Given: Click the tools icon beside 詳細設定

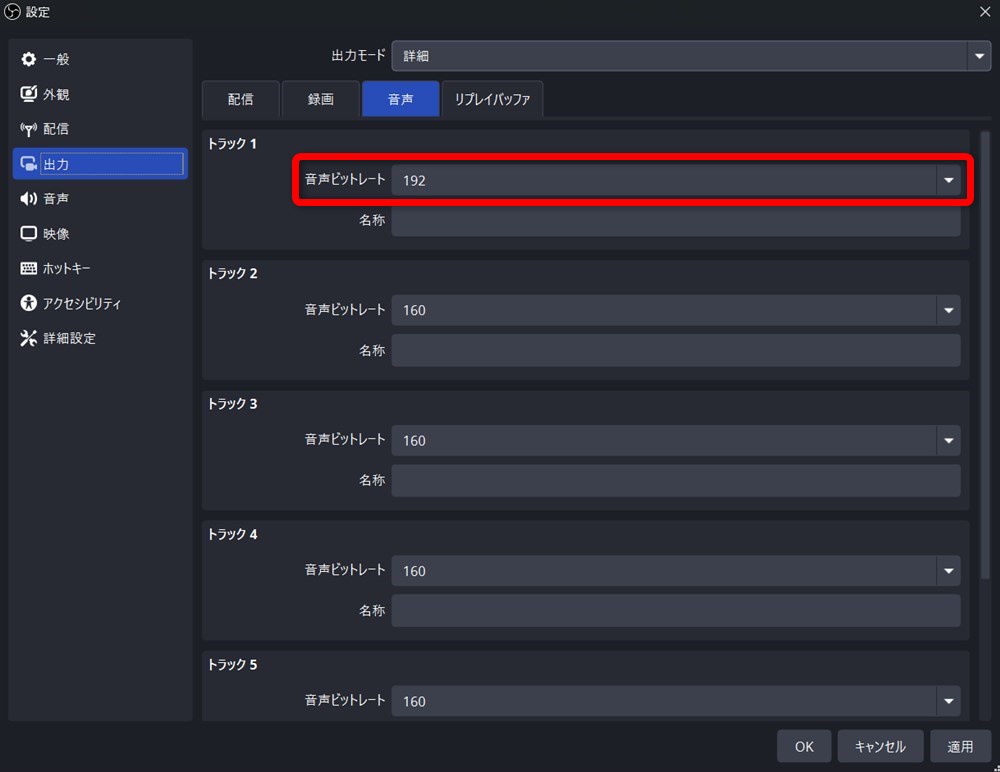Looking at the screenshot, I should point(29,338).
